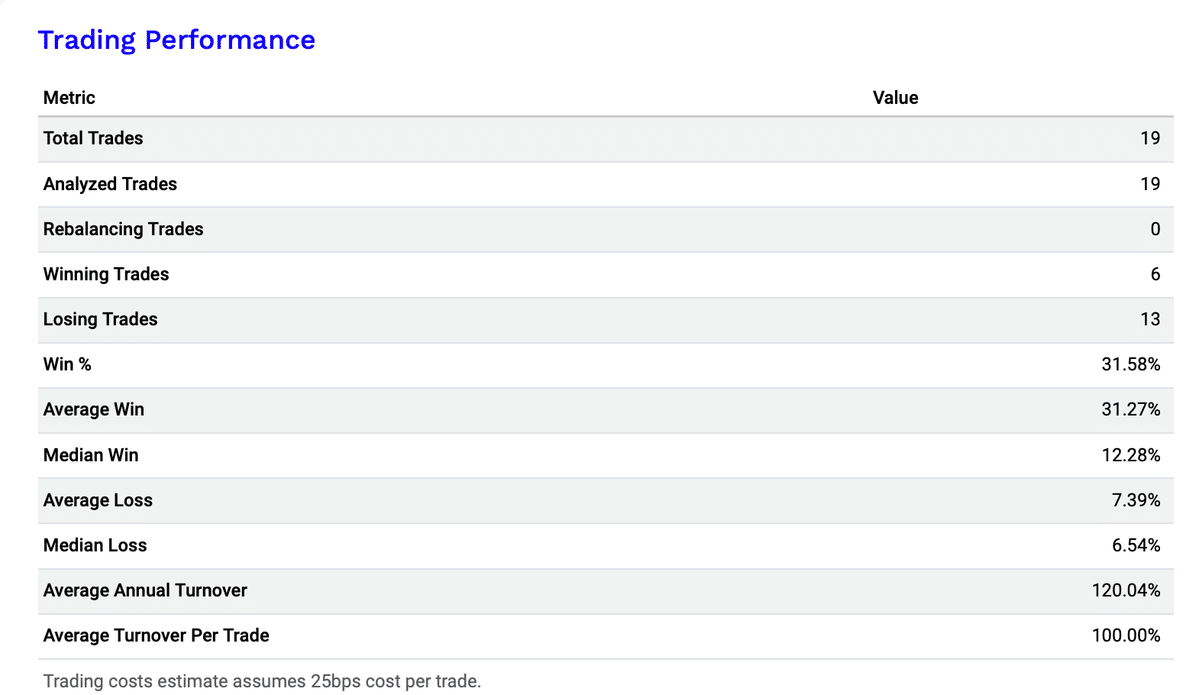Select the Average Annual Turnover label
This screenshot has height=695, width=1200.
point(145,591)
